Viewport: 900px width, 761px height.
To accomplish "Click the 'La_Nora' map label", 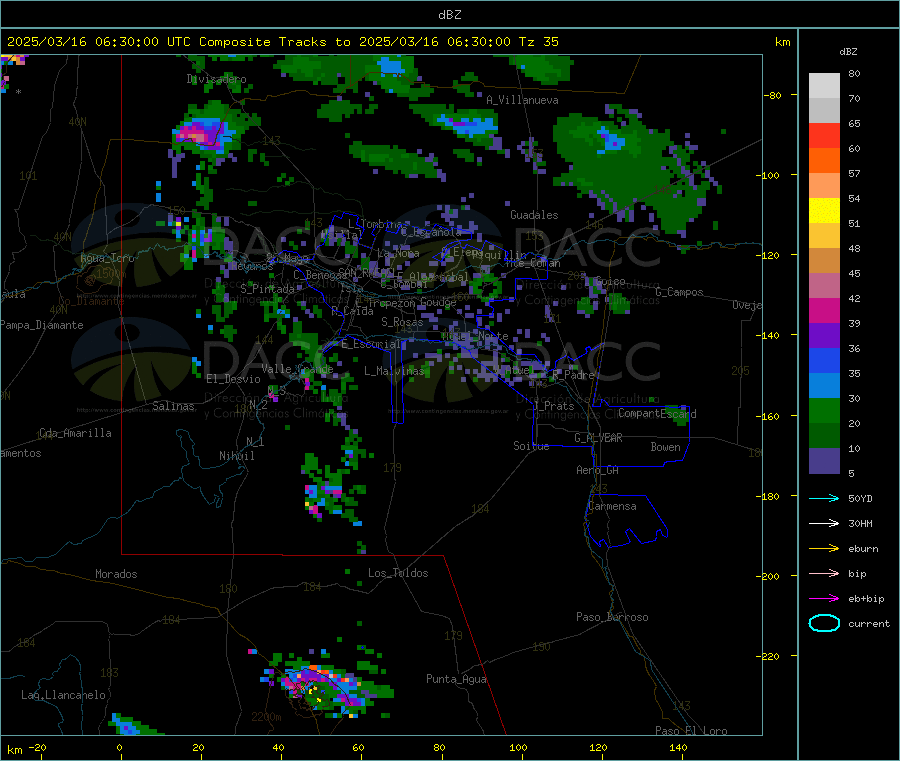I will 398,253.
